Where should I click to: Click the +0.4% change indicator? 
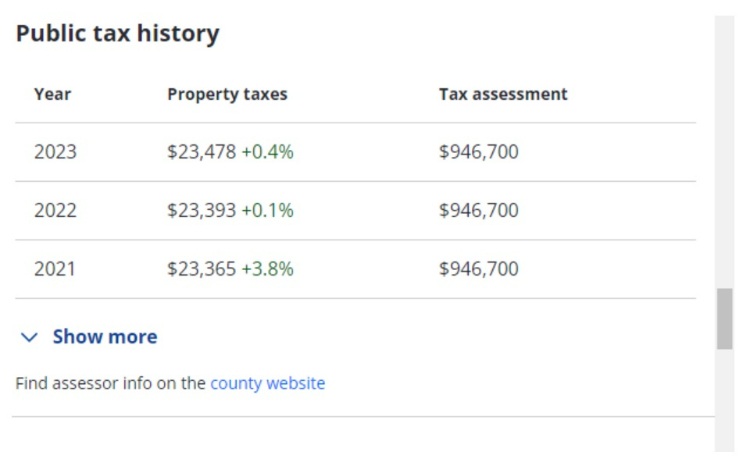[267, 153]
